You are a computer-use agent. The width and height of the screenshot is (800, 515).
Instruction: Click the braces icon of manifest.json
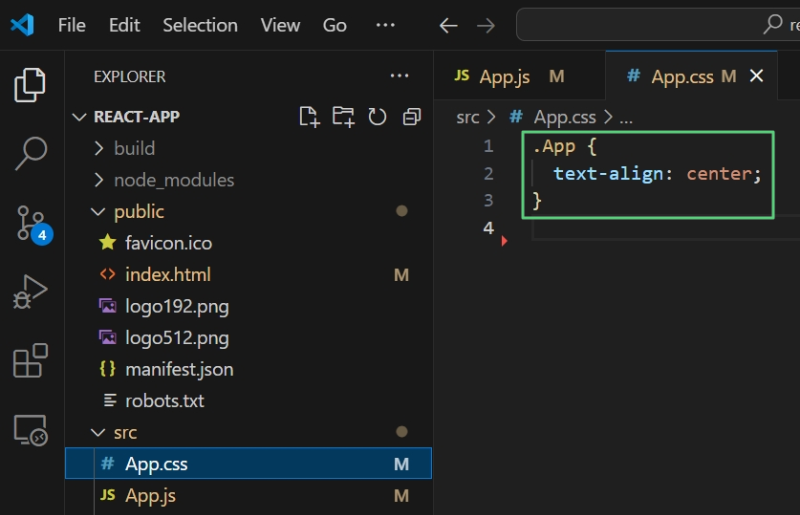coord(108,369)
